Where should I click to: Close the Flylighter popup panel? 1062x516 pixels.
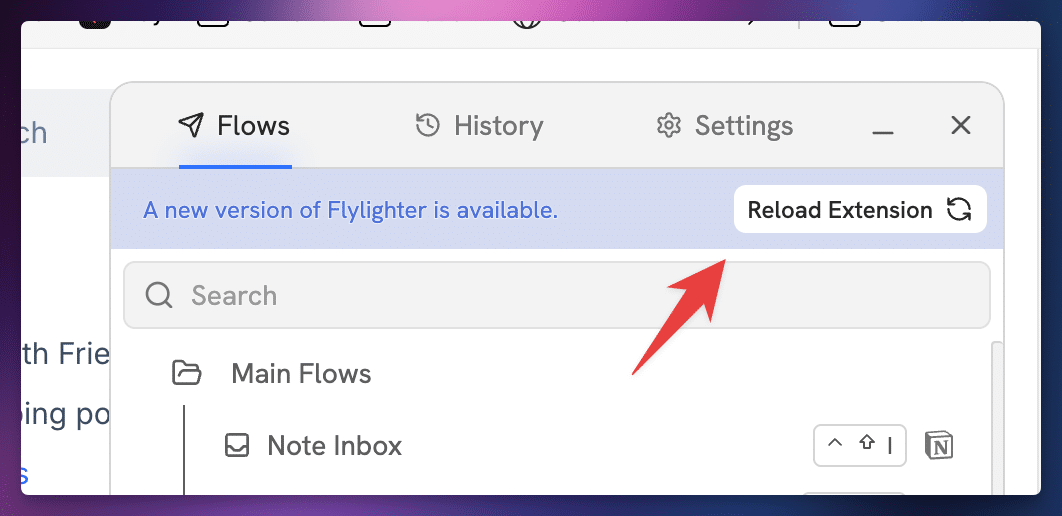(960, 125)
